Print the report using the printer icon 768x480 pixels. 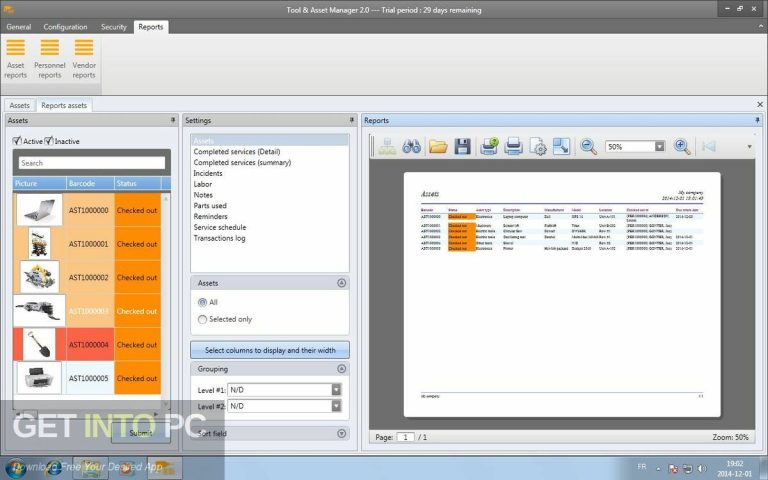(x=513, y=147)
